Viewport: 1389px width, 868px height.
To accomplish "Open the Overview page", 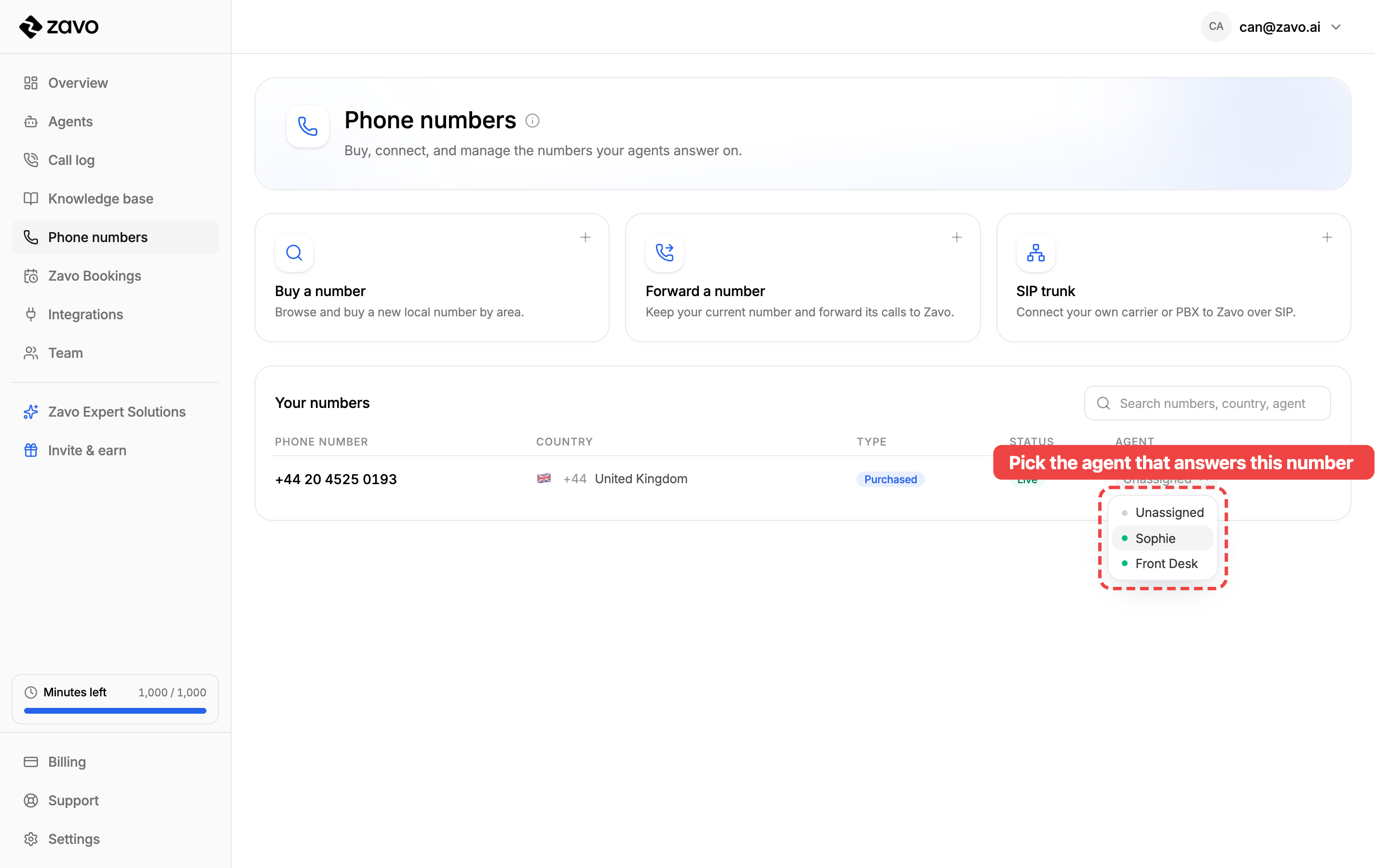I will [x=115, y=82].
